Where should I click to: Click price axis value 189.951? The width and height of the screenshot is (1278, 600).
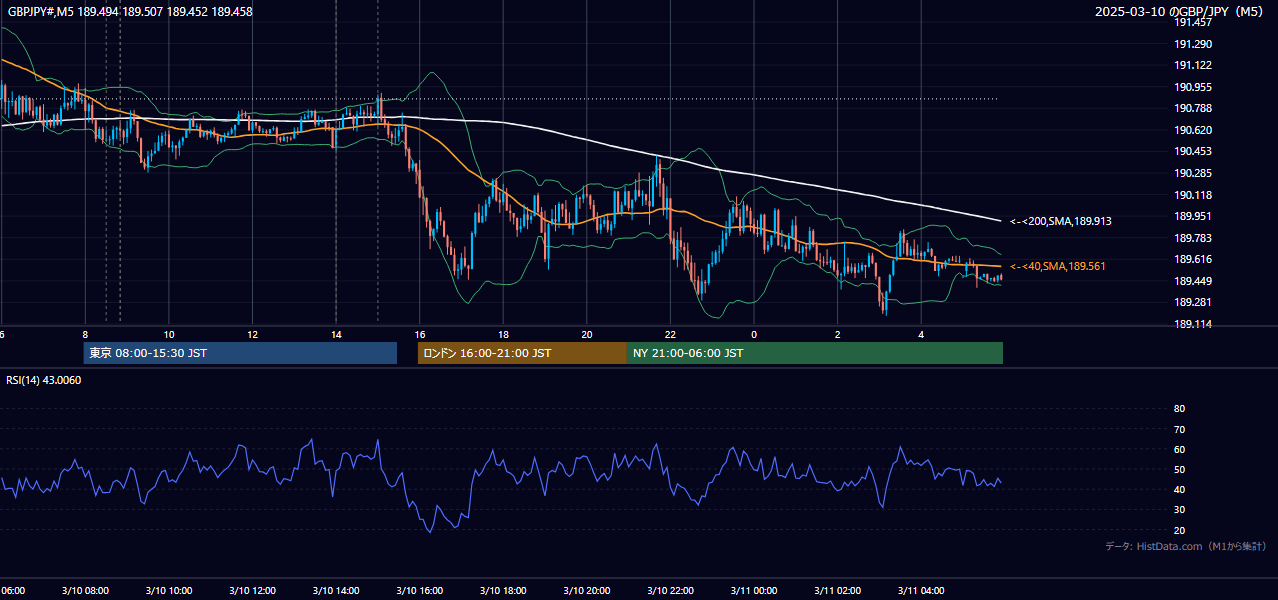click(1193, 216)
